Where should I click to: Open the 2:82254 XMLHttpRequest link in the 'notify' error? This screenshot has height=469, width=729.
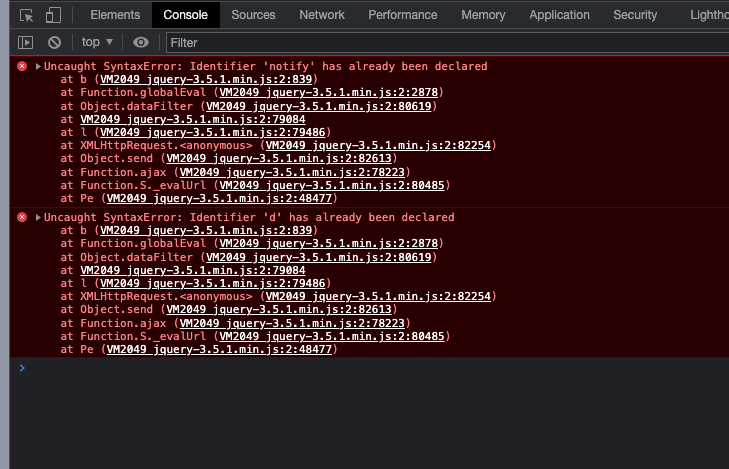(x=378, y=145)
